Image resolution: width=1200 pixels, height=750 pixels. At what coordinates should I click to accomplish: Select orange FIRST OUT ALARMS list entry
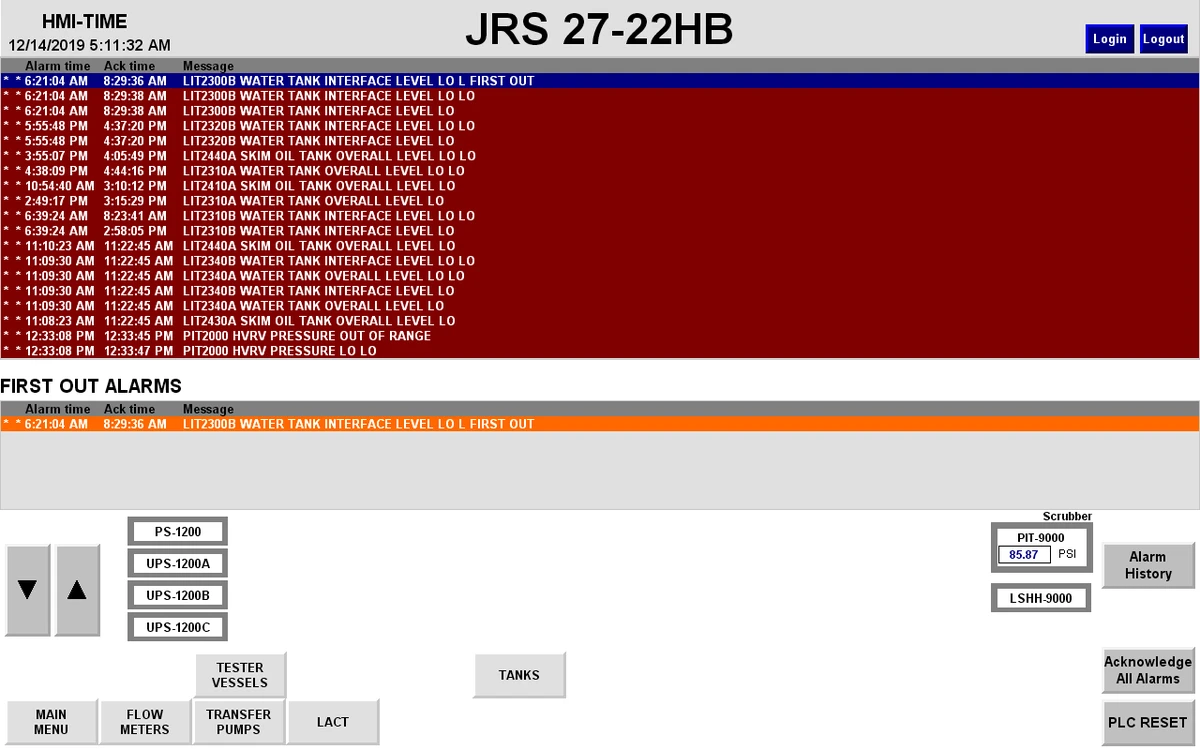[x=600, y=424]
